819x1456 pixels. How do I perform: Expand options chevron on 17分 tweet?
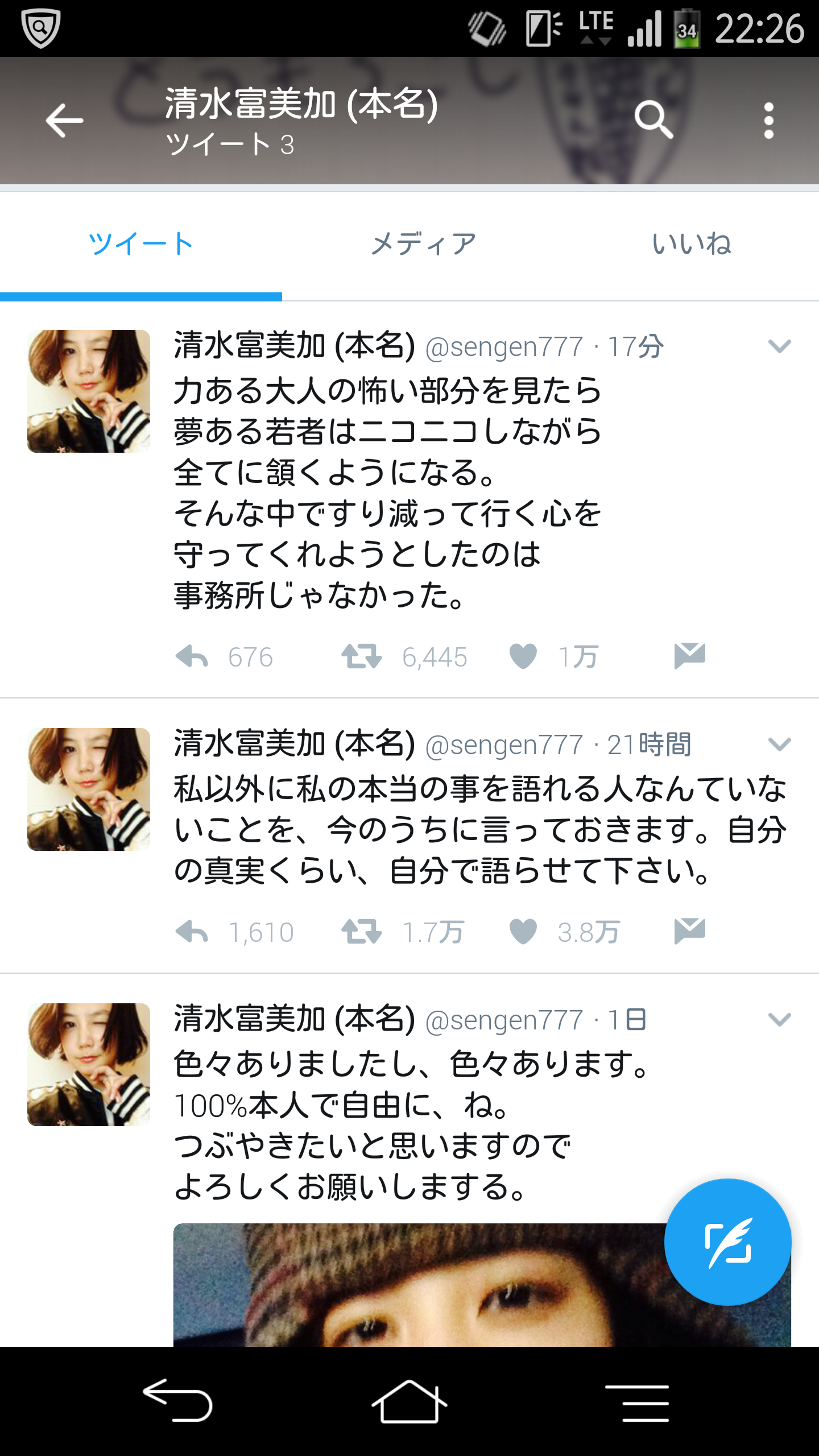click(779, 346)
